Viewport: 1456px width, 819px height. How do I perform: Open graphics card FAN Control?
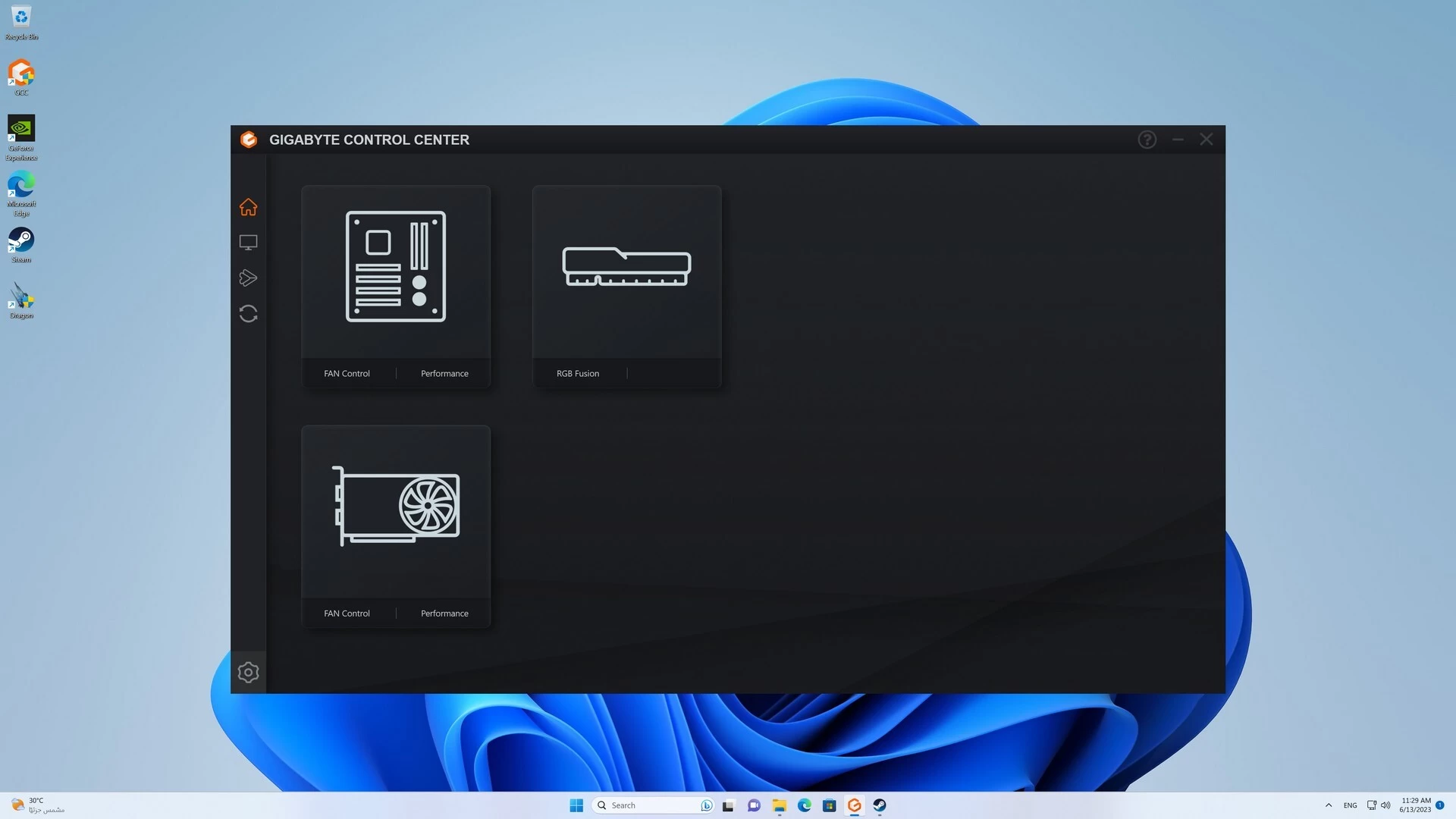[x=347, y=613]
